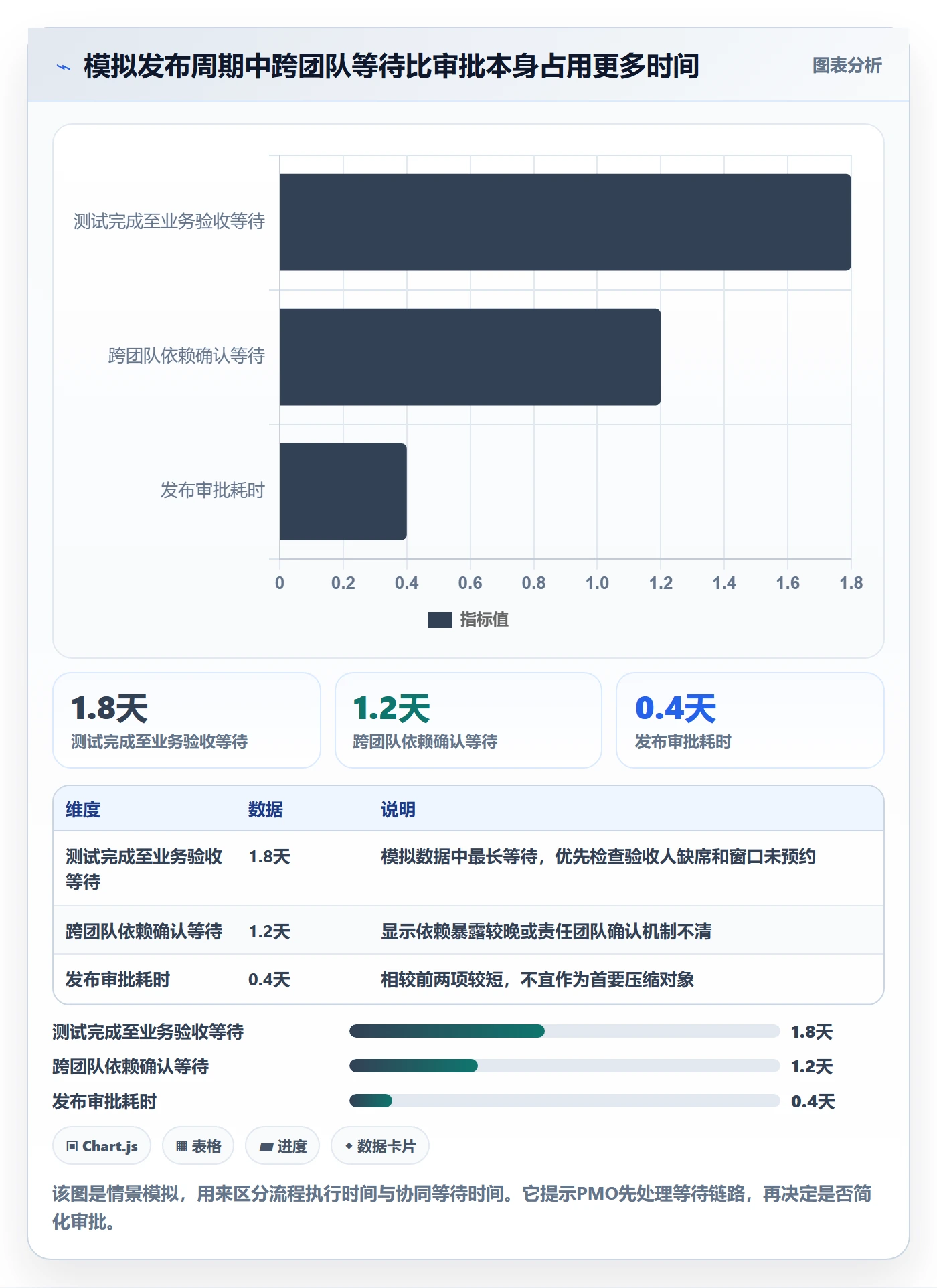The height and width of the screenshot is (1288, 937).
Task: Open the 1.2天 data card
Action: tap(468, 720)
